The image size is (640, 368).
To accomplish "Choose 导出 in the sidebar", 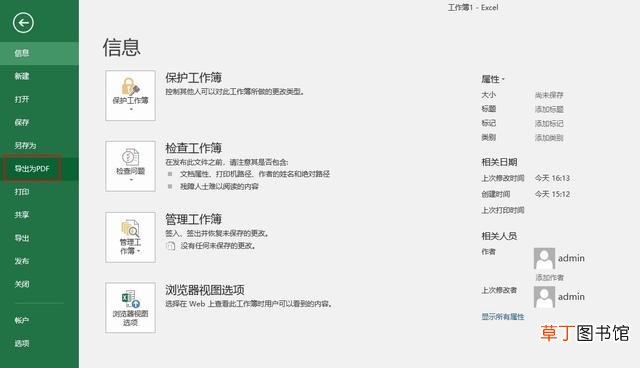I will (39, 238).
